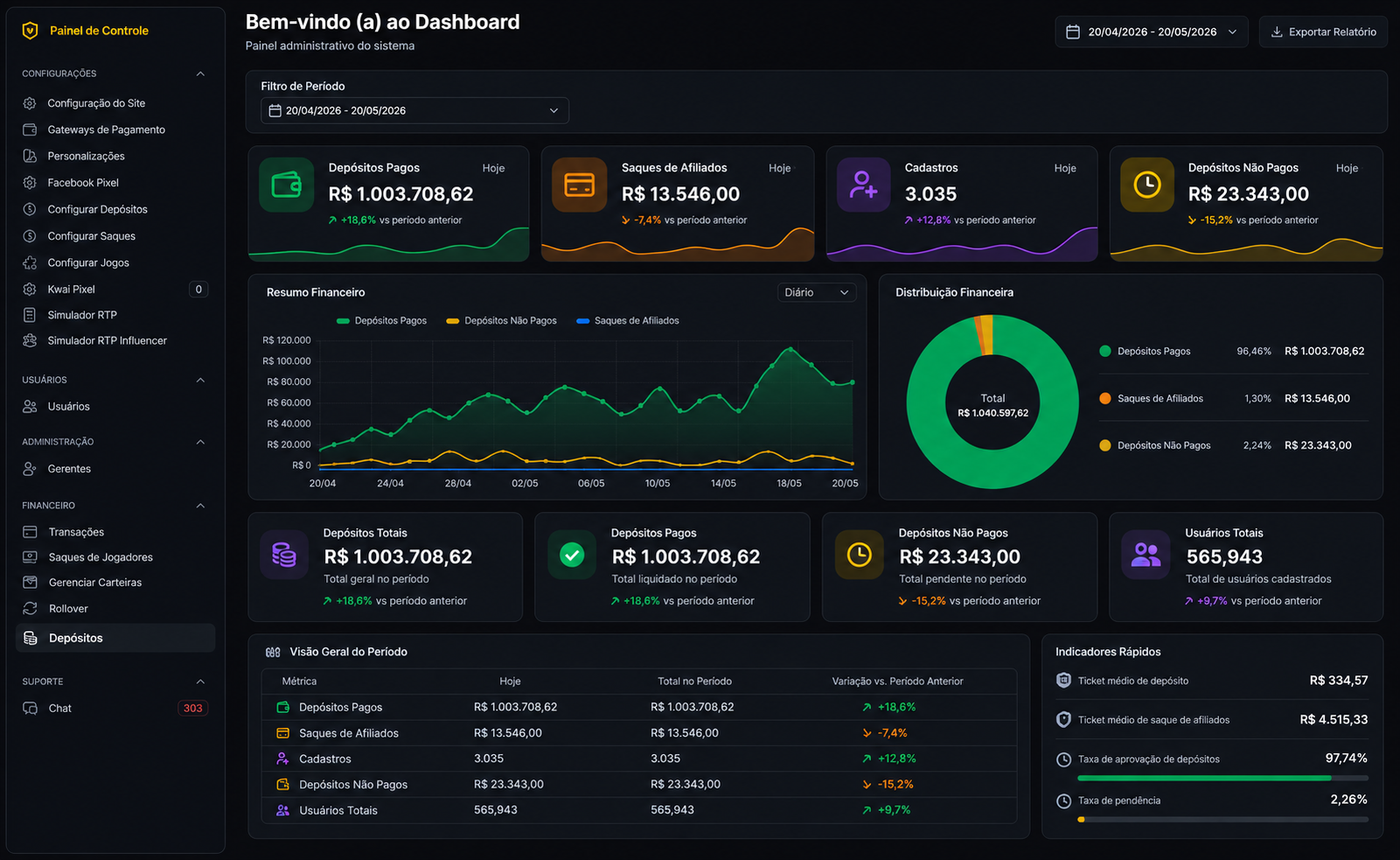The image size is (1400, 860).
Task: Open the Diário interval dropdown
Action: pos(817,292)
